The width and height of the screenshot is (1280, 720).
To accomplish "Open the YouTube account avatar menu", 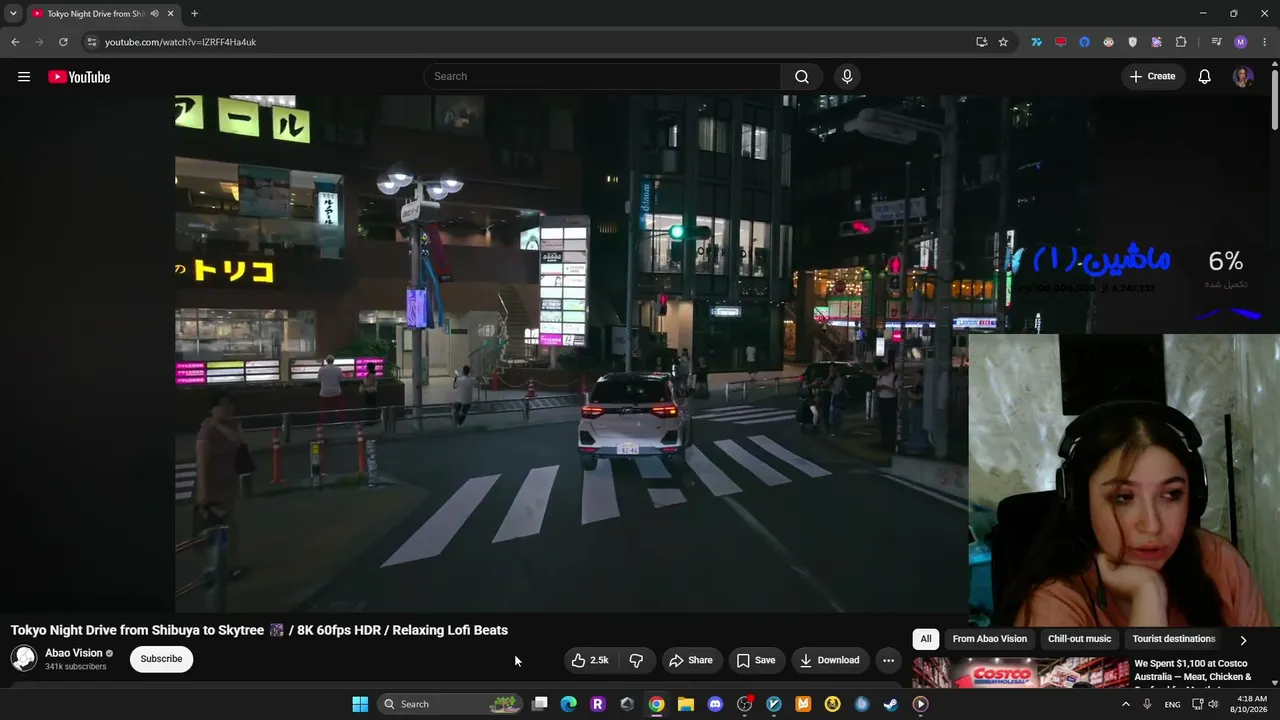I will point(1243,77).
